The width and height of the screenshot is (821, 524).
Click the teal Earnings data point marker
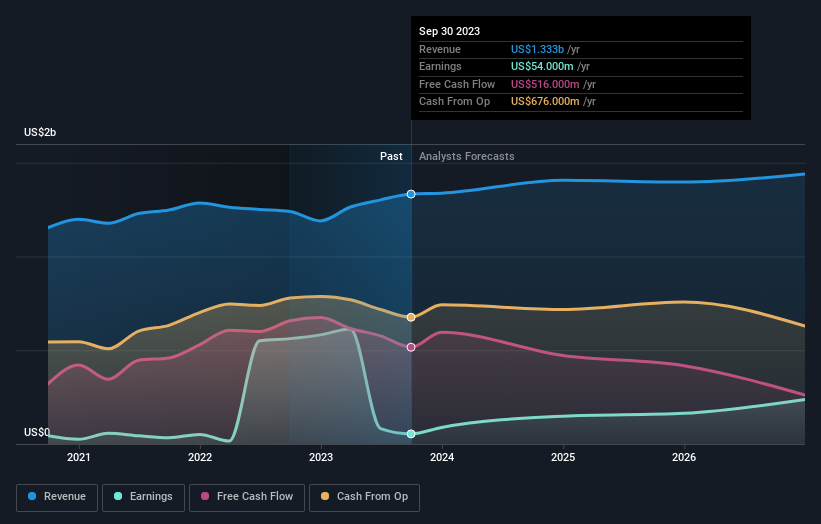pos(411,433)
